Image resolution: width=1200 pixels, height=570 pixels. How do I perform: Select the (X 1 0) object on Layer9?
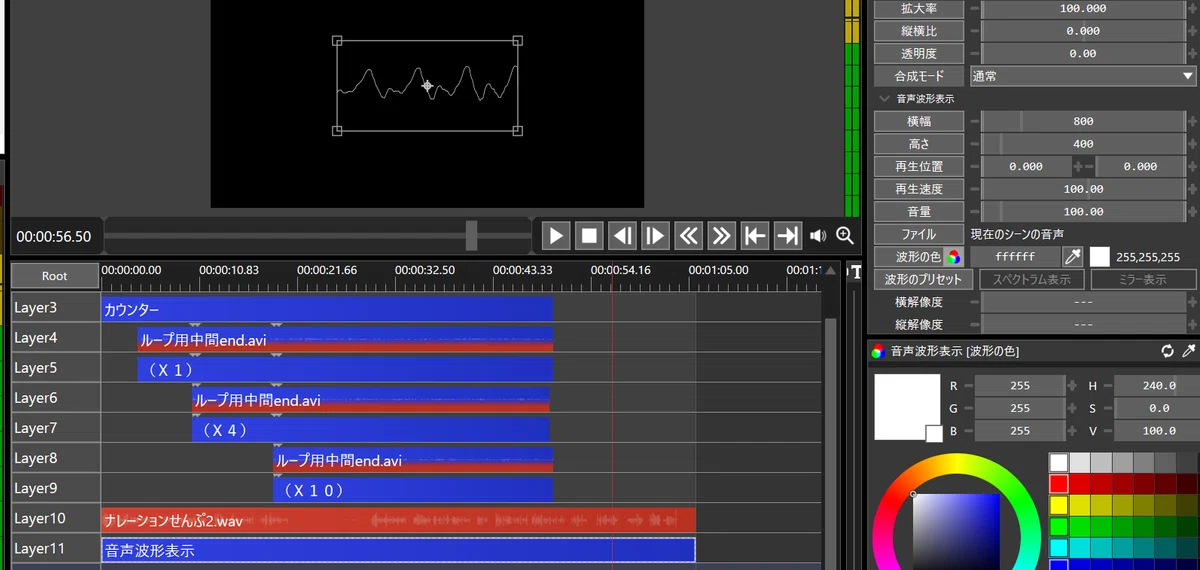[413, 490]
